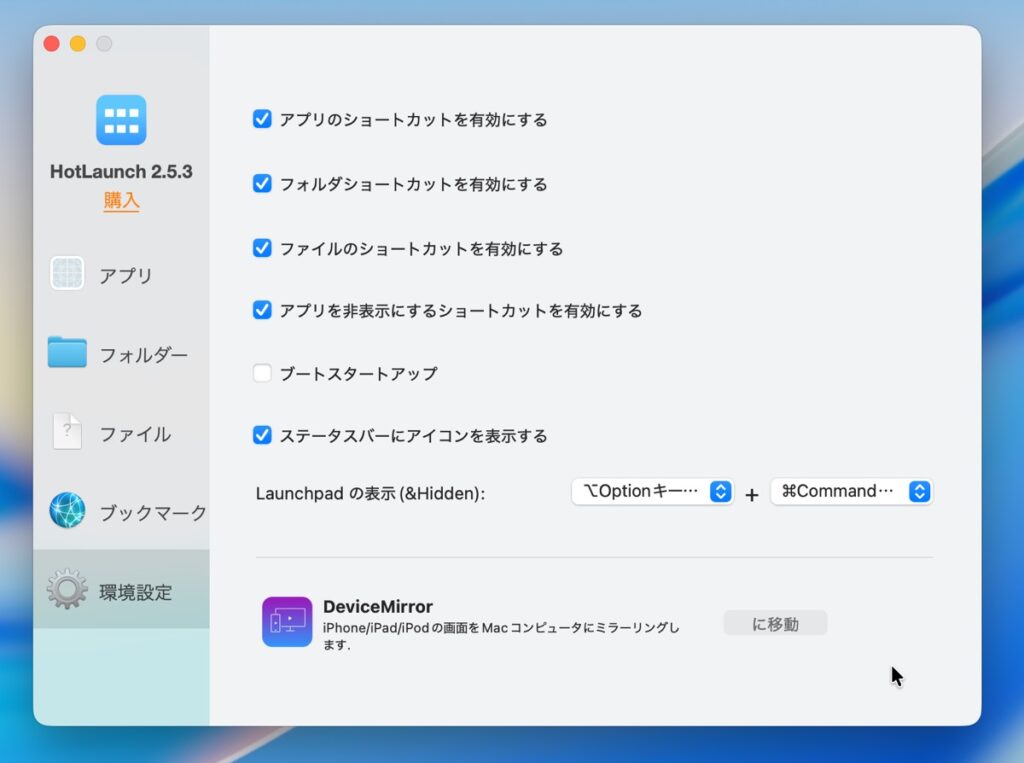Open the ⌥Optionキー modifier dropdown

[652, 491]
